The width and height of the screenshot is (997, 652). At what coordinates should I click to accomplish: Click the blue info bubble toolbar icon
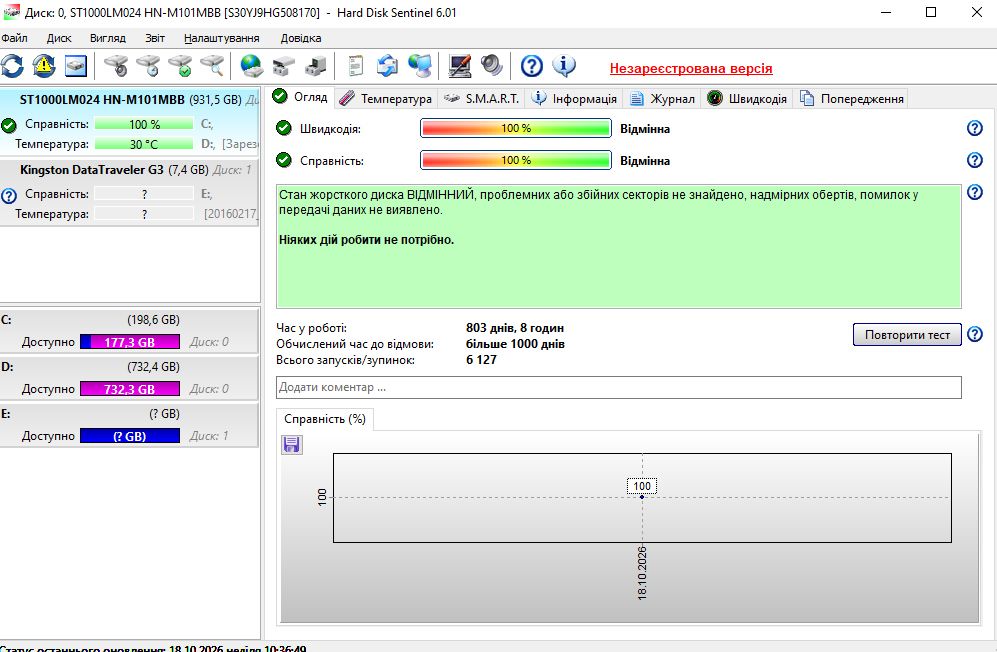click(x=564, y=66)
